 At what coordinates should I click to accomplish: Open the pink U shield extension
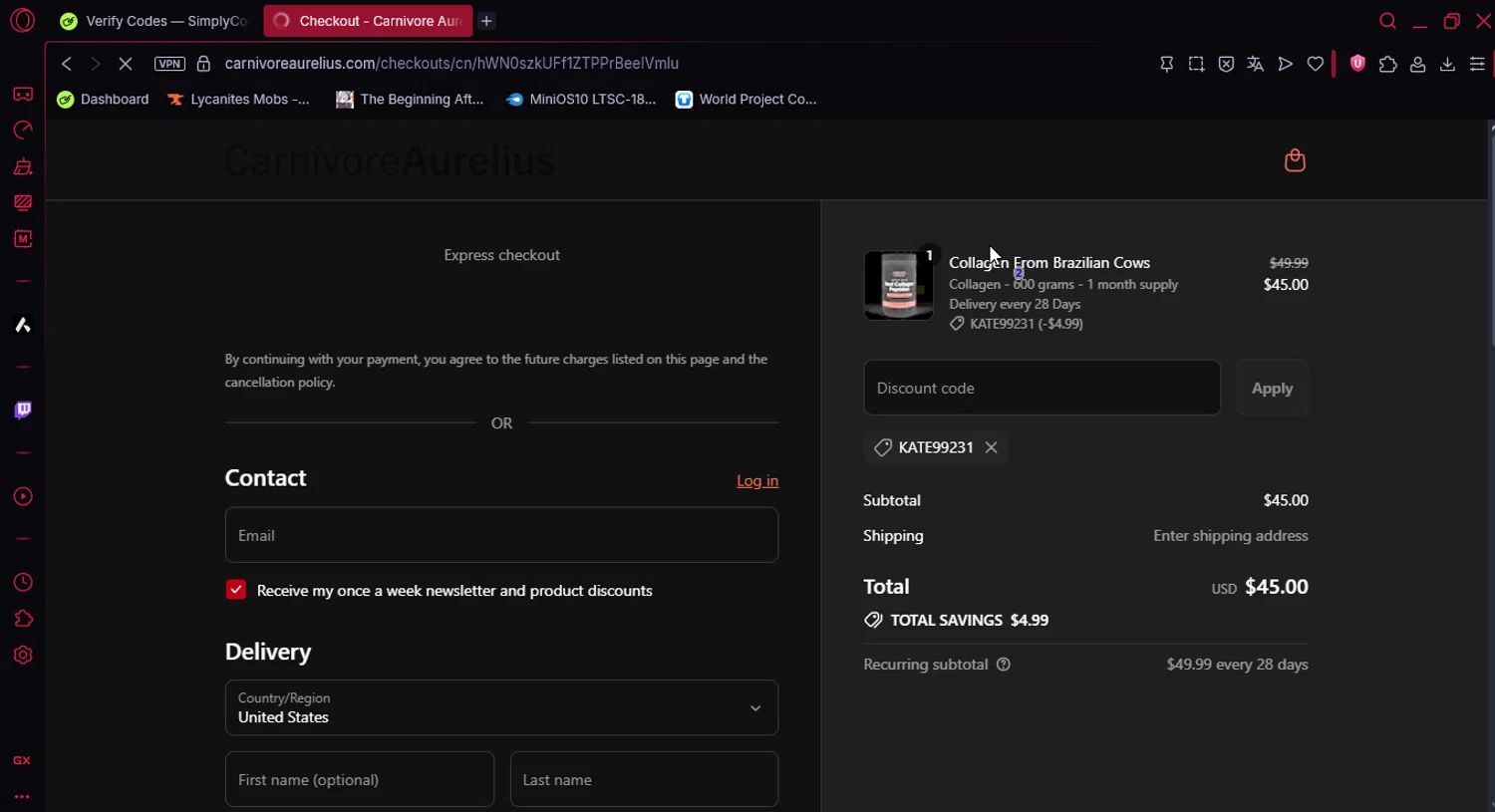1357,64
